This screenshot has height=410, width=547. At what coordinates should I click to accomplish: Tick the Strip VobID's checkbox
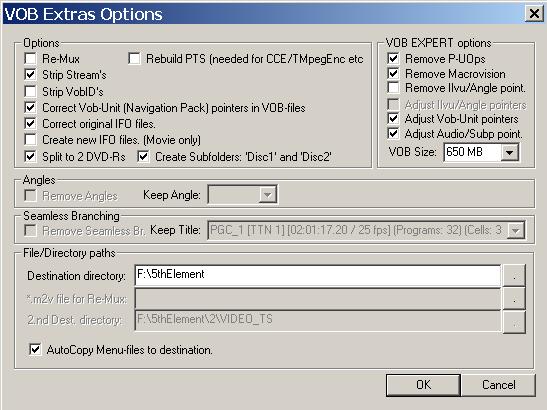(30, 91)
